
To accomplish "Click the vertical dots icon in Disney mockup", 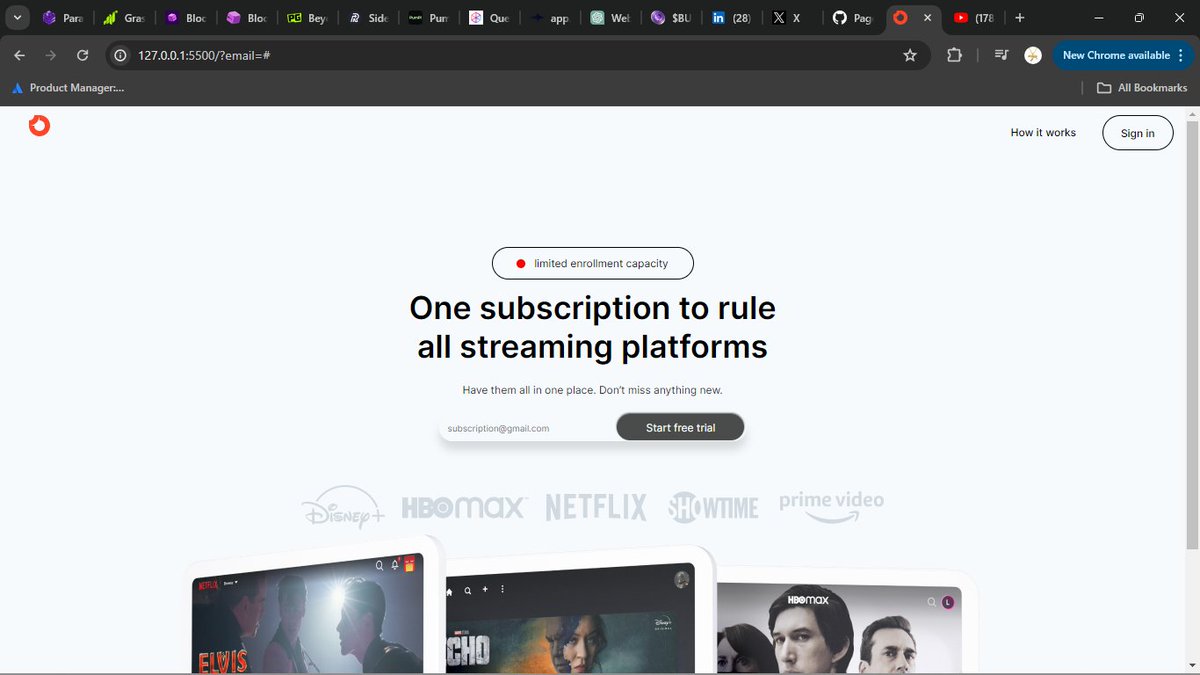I will [502, 590].
